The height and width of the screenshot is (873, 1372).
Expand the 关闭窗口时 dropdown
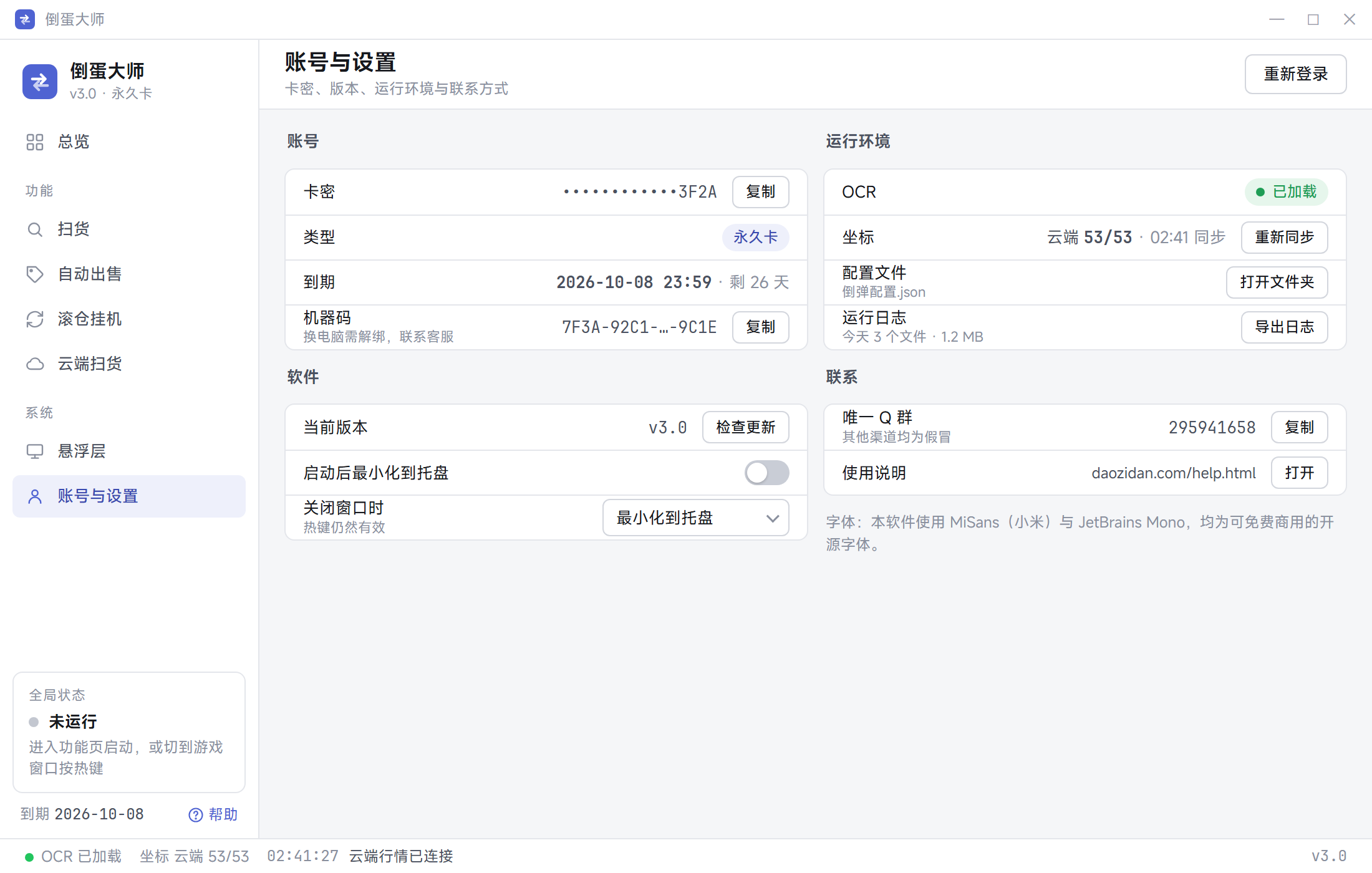pos(696,518)
